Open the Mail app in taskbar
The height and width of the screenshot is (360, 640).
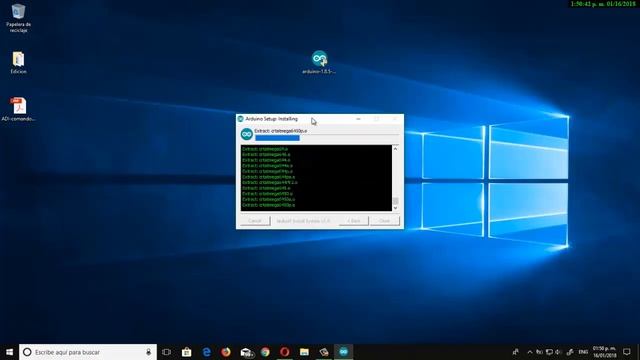click(x=246, y=352)
